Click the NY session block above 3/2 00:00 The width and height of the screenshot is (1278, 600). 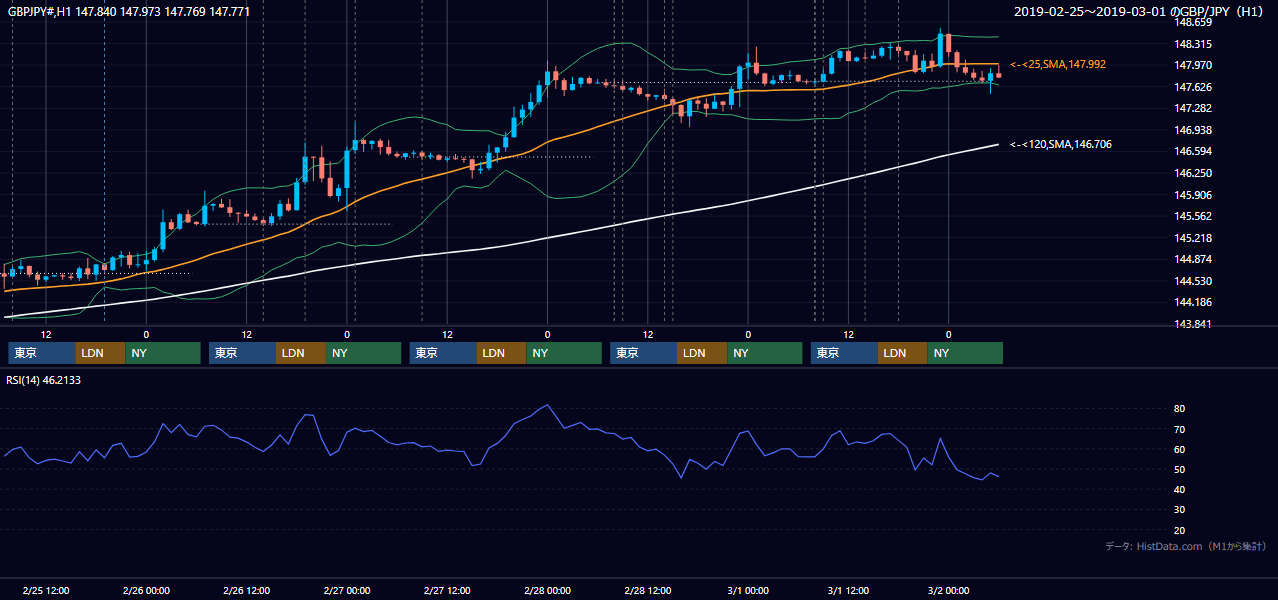(965, 353)
